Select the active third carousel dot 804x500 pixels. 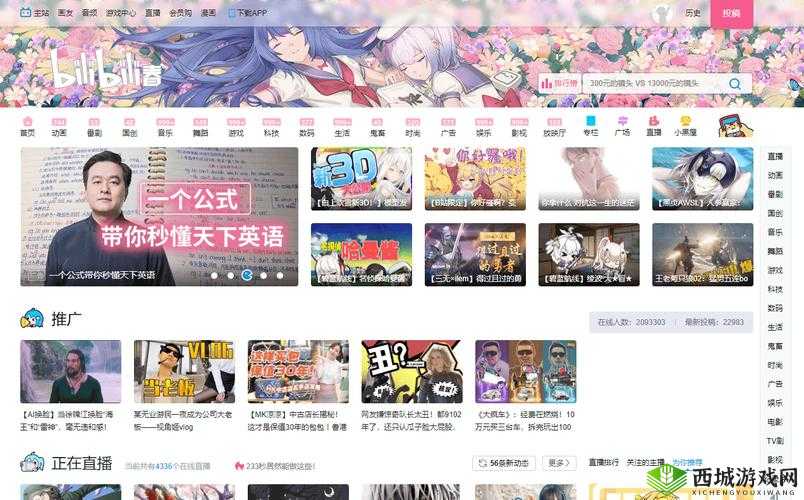pos(247,275)
